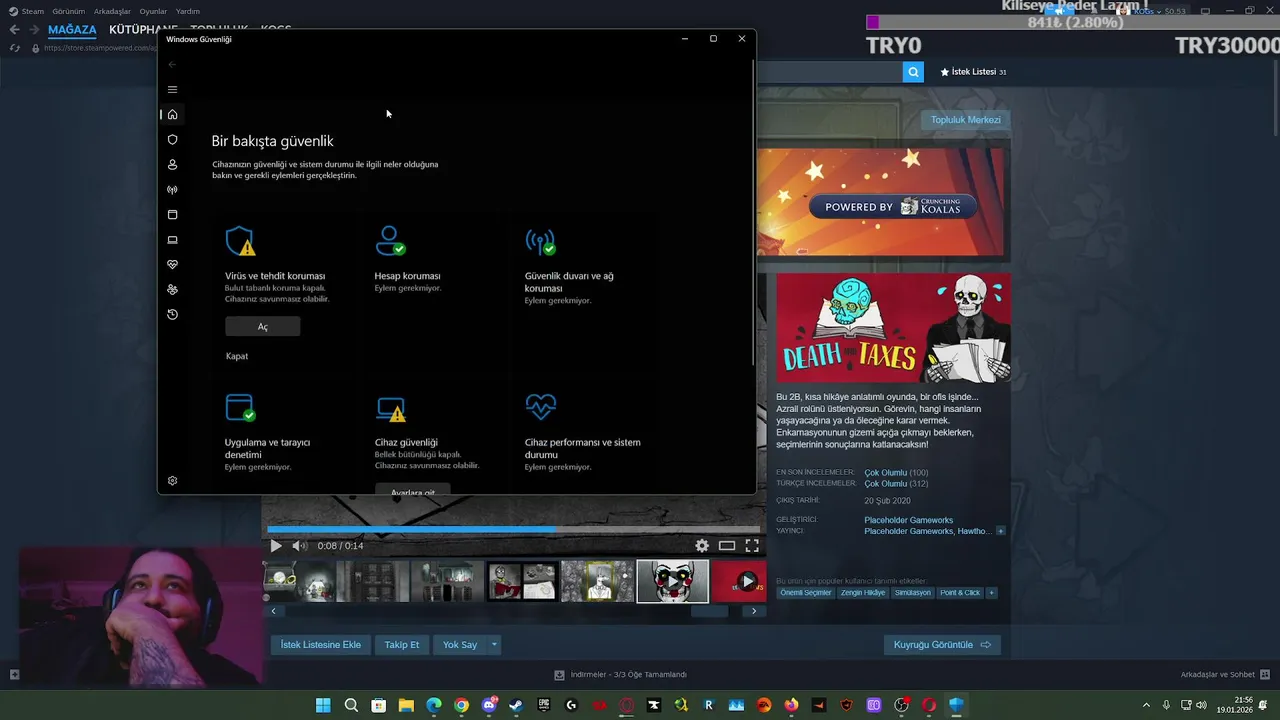Screen dimensions: 1280x720
Task: Open Oyunlar menu in Steam
Action: (153, 11)
